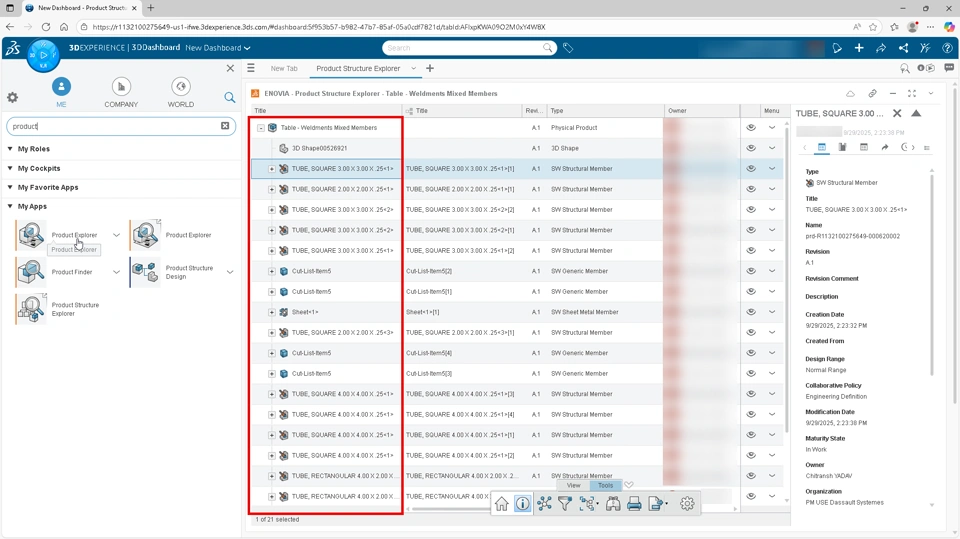Click the cloud icon in widget header
Screen dimensions: 960x539
(x=850, y=94)
